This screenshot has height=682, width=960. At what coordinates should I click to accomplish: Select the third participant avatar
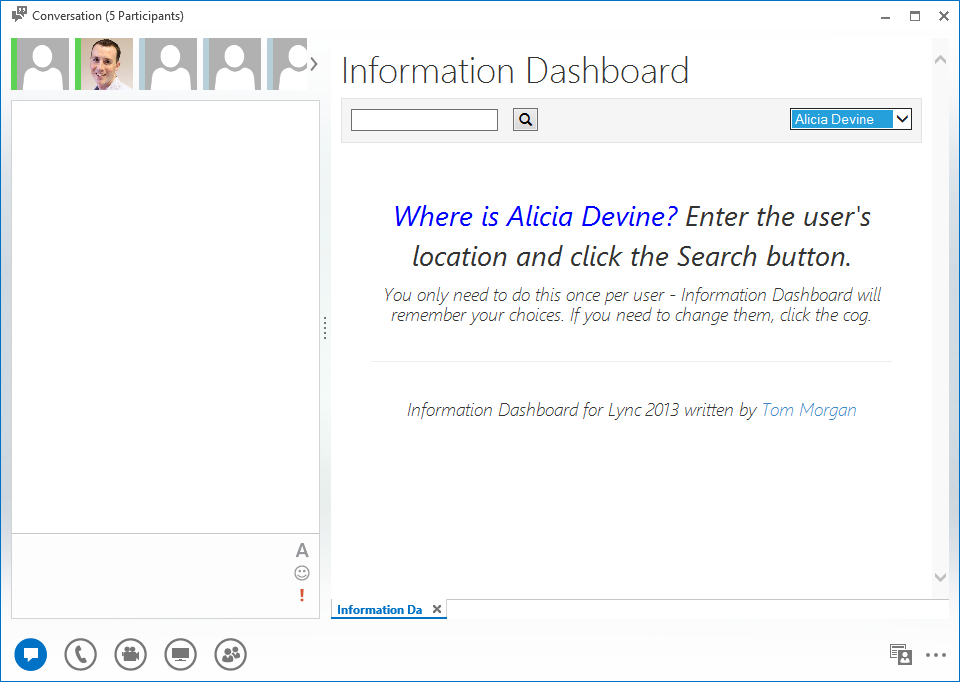[168, 64]
